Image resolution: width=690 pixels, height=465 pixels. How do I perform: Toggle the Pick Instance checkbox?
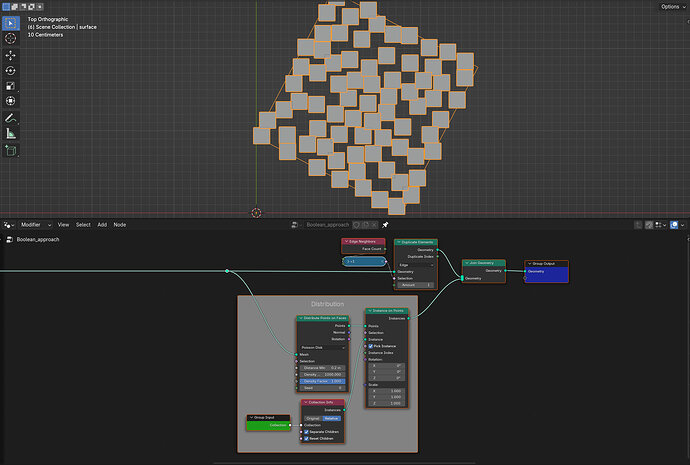(371, 346)
